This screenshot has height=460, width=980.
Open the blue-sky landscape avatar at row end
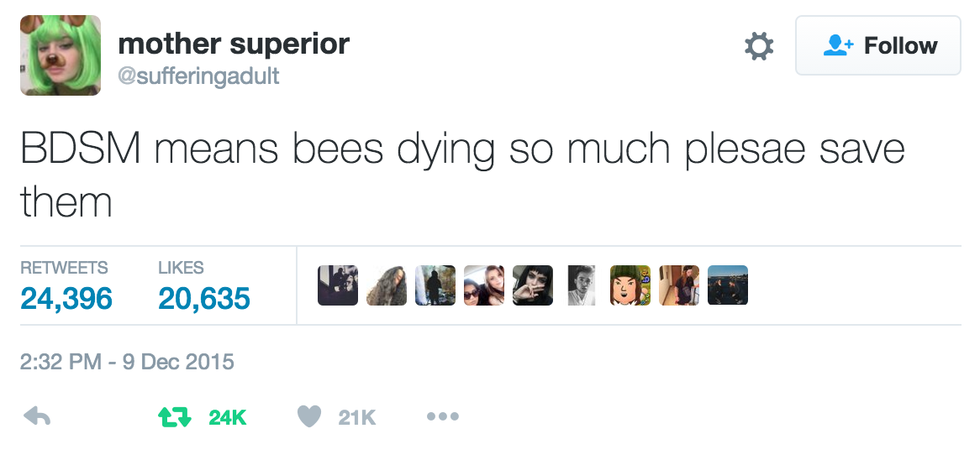click(727, 285)
